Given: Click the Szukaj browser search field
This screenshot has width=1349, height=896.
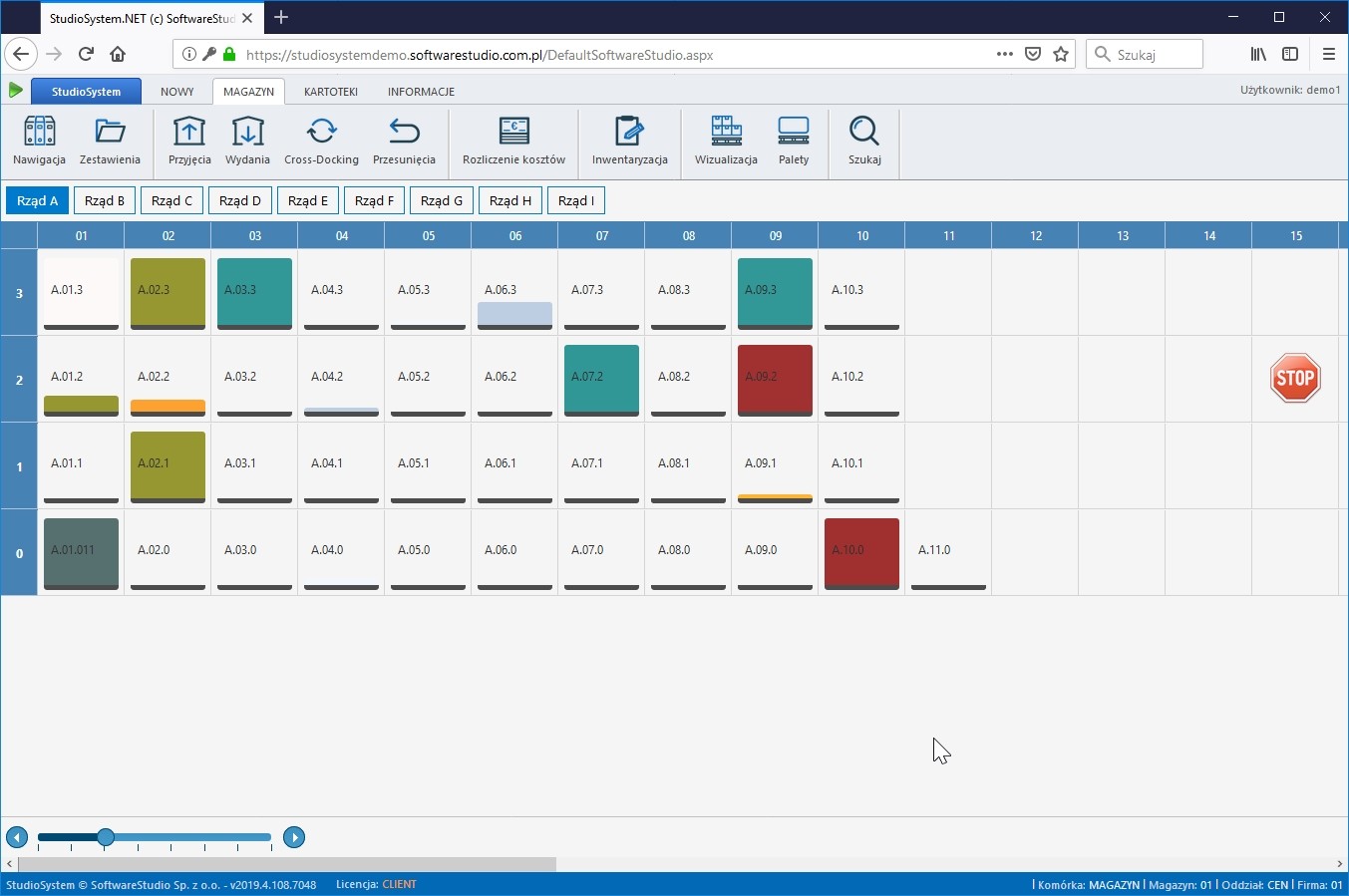Looking at the screenshot, I should [1145, 54].
